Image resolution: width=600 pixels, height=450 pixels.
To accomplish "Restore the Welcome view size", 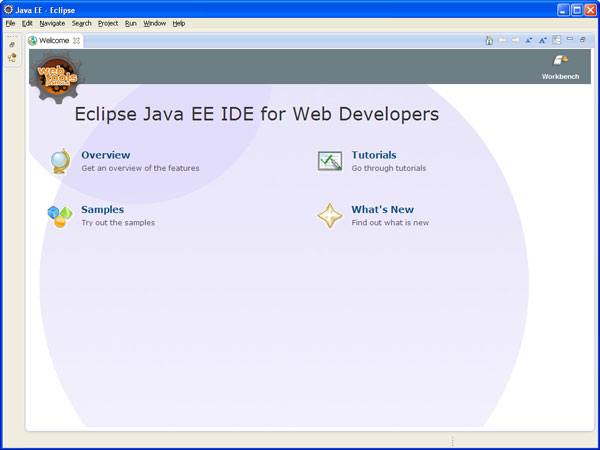I will (x=582, y=39).
